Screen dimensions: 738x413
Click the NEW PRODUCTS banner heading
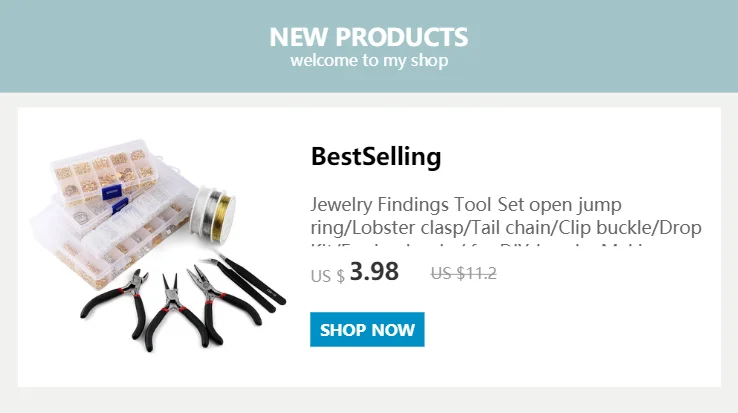pos(369,37)
